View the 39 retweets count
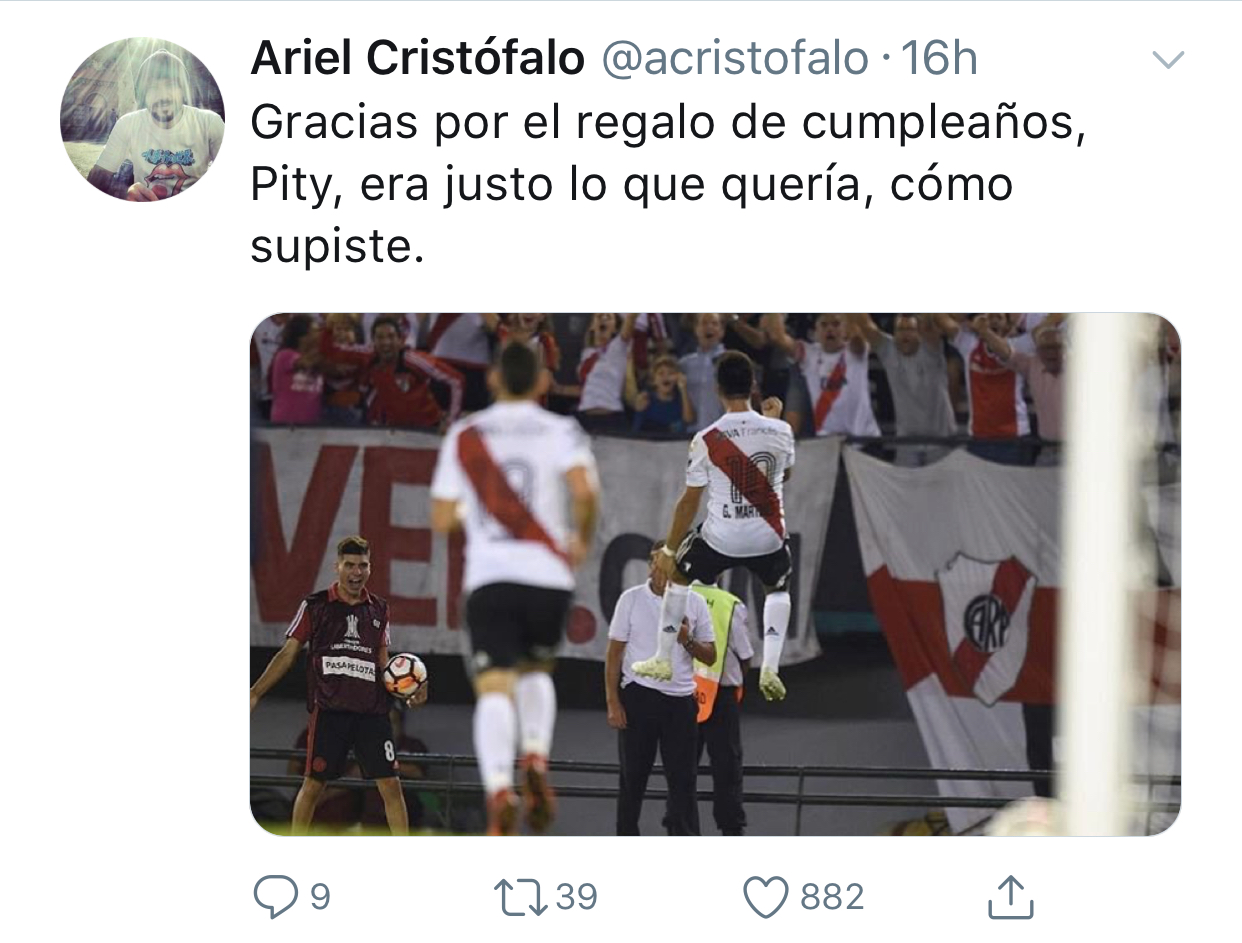This screenshot has height=943, width=1242. (576, 897)
